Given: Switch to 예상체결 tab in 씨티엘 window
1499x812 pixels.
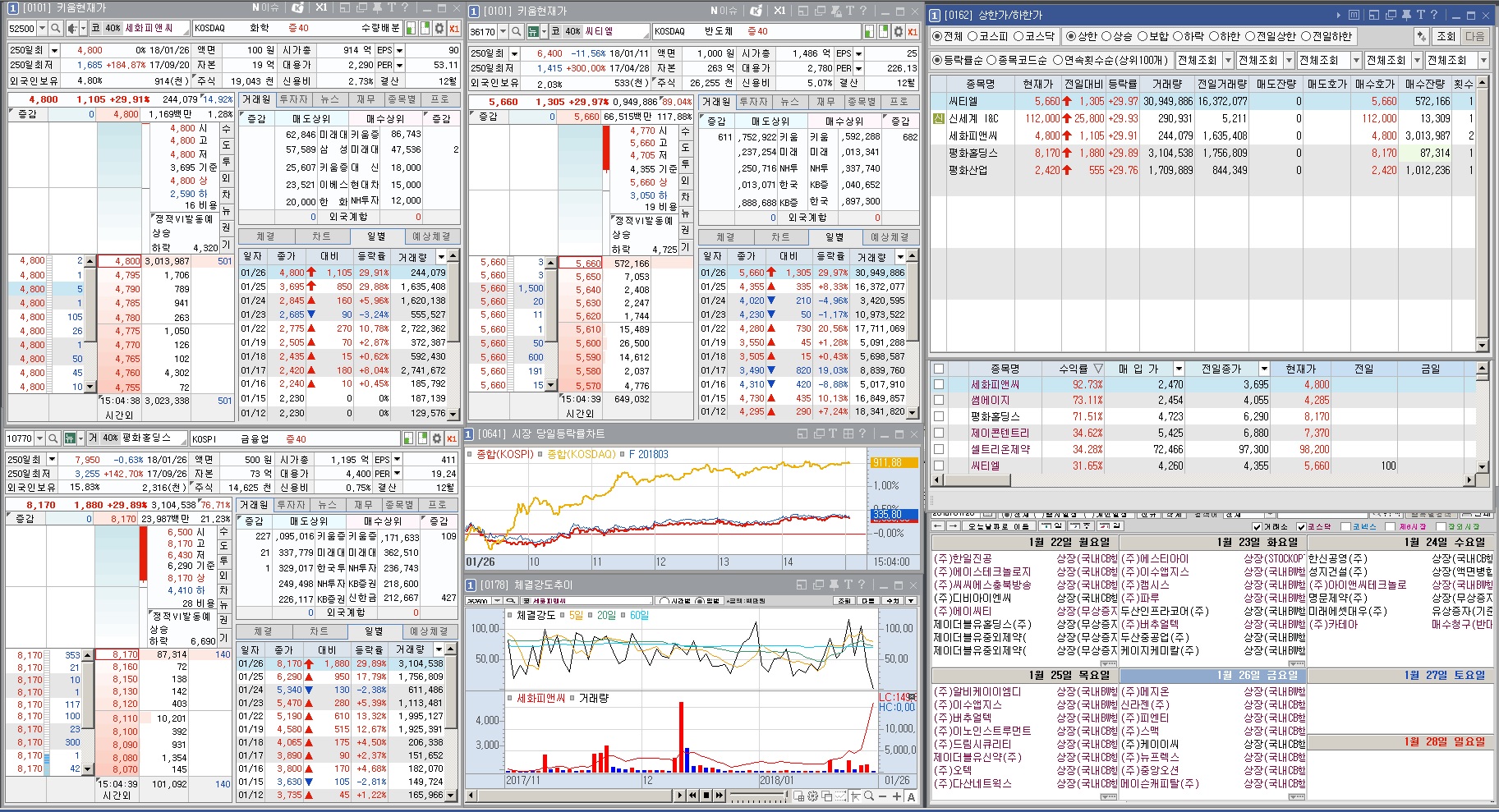Looking at the screenshot, I should [890, 237].
